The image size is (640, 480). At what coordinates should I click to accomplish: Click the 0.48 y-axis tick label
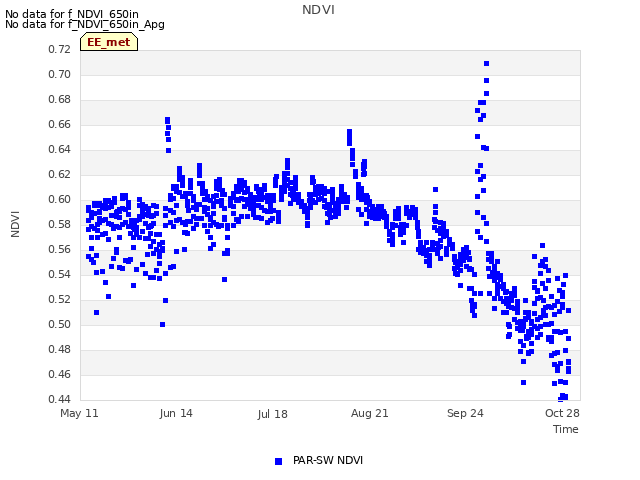pos(60,349)
